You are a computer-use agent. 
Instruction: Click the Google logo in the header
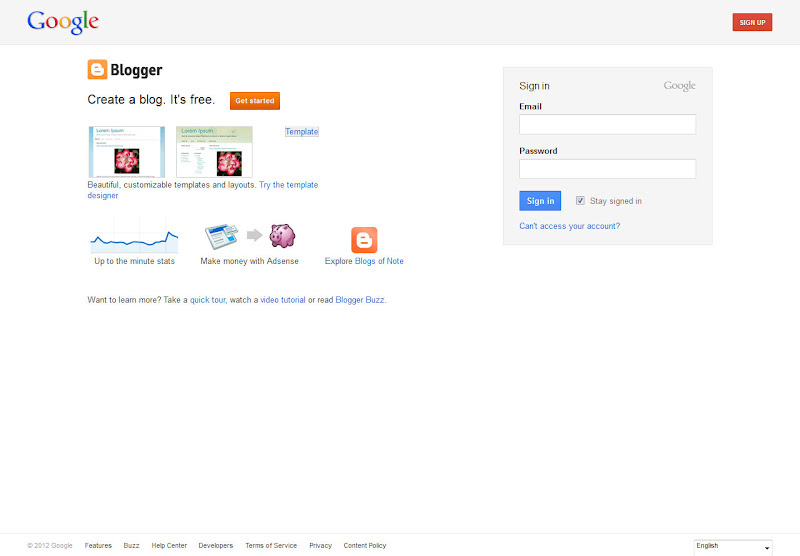pos(63,22)
